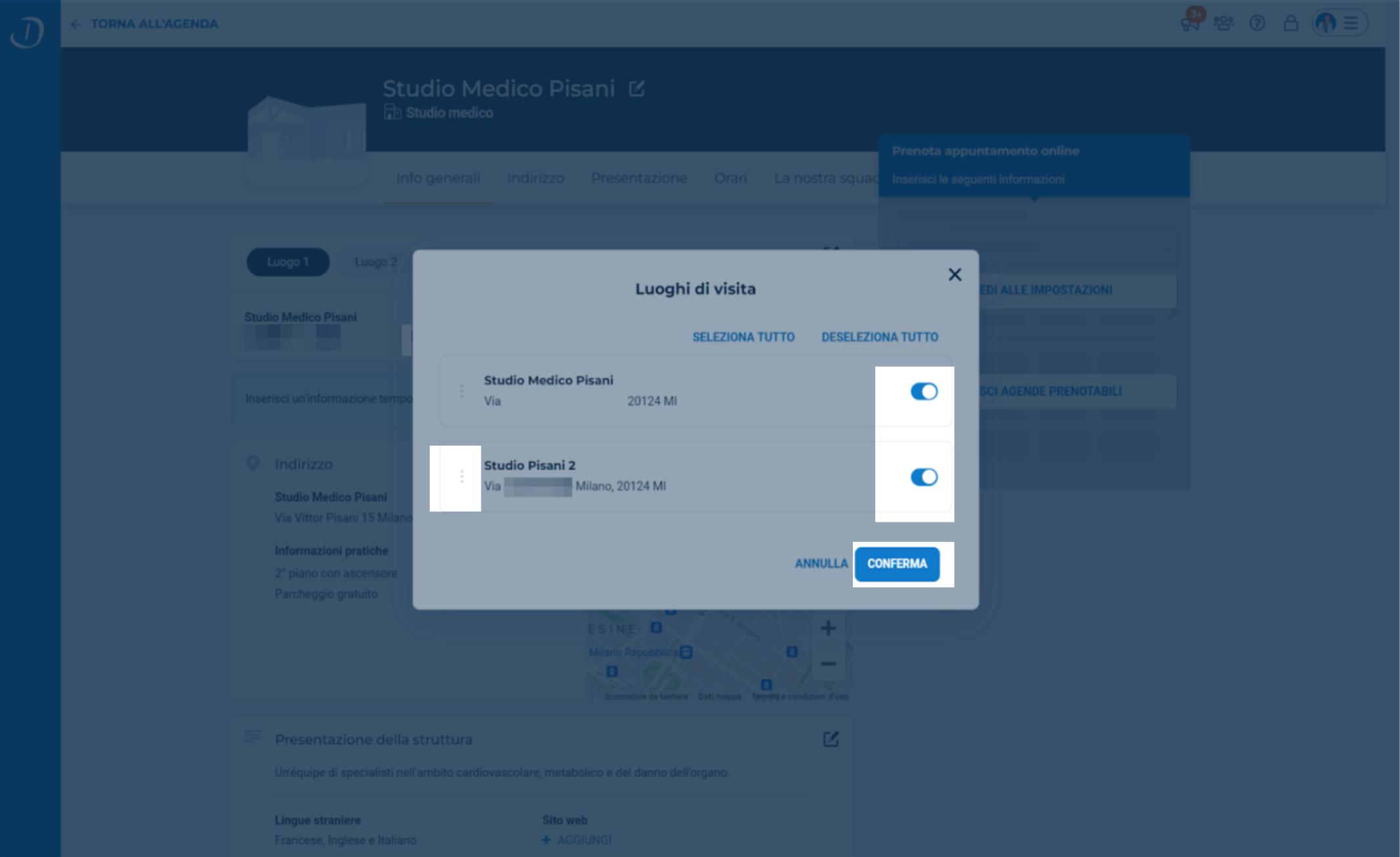Select the Luogo 1 pill
The width and height of the screenshot is (1400, 857).
pyautogui.click(x=287, y=262)
